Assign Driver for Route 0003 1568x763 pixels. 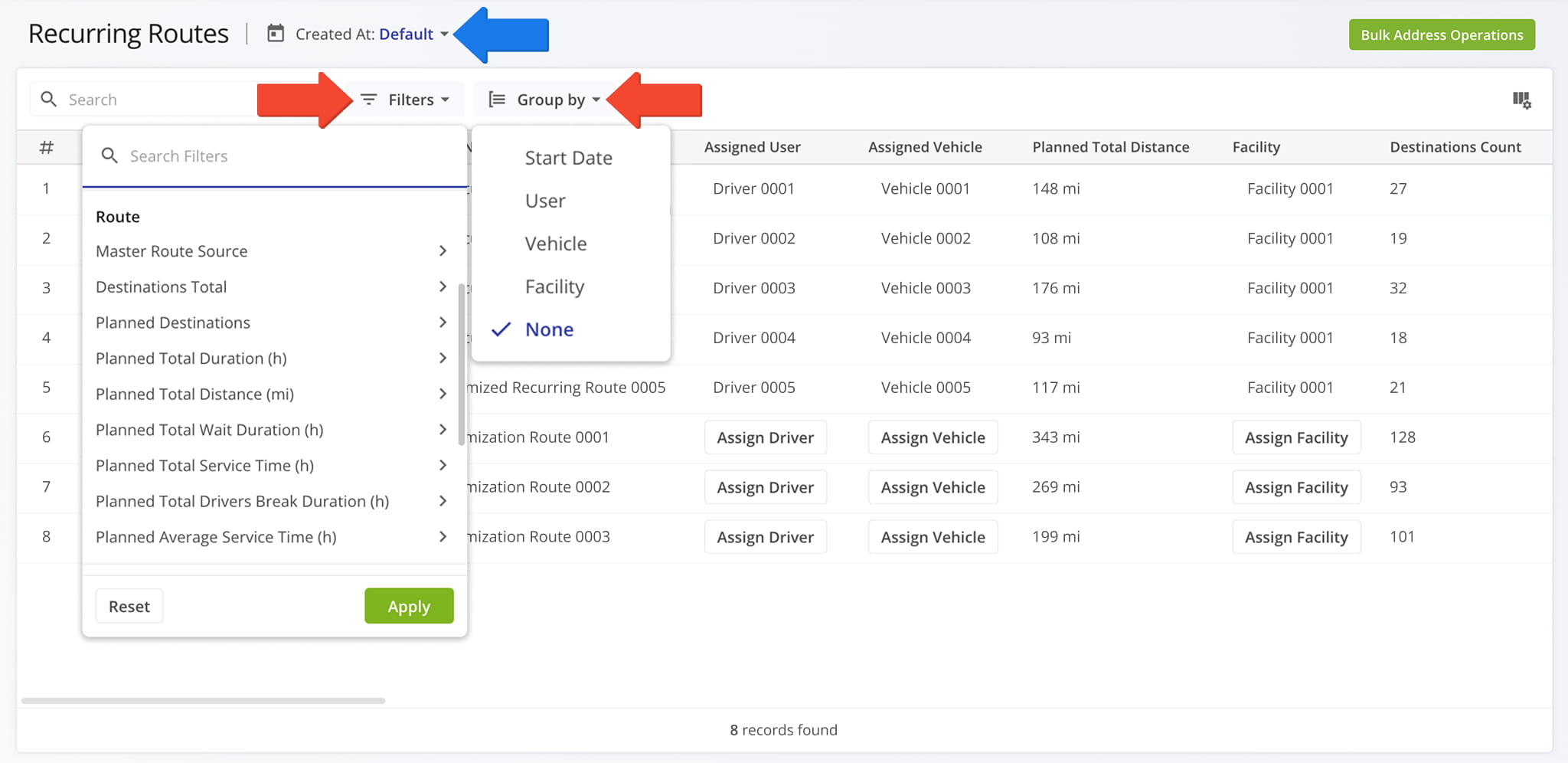(x=766, y=537)
